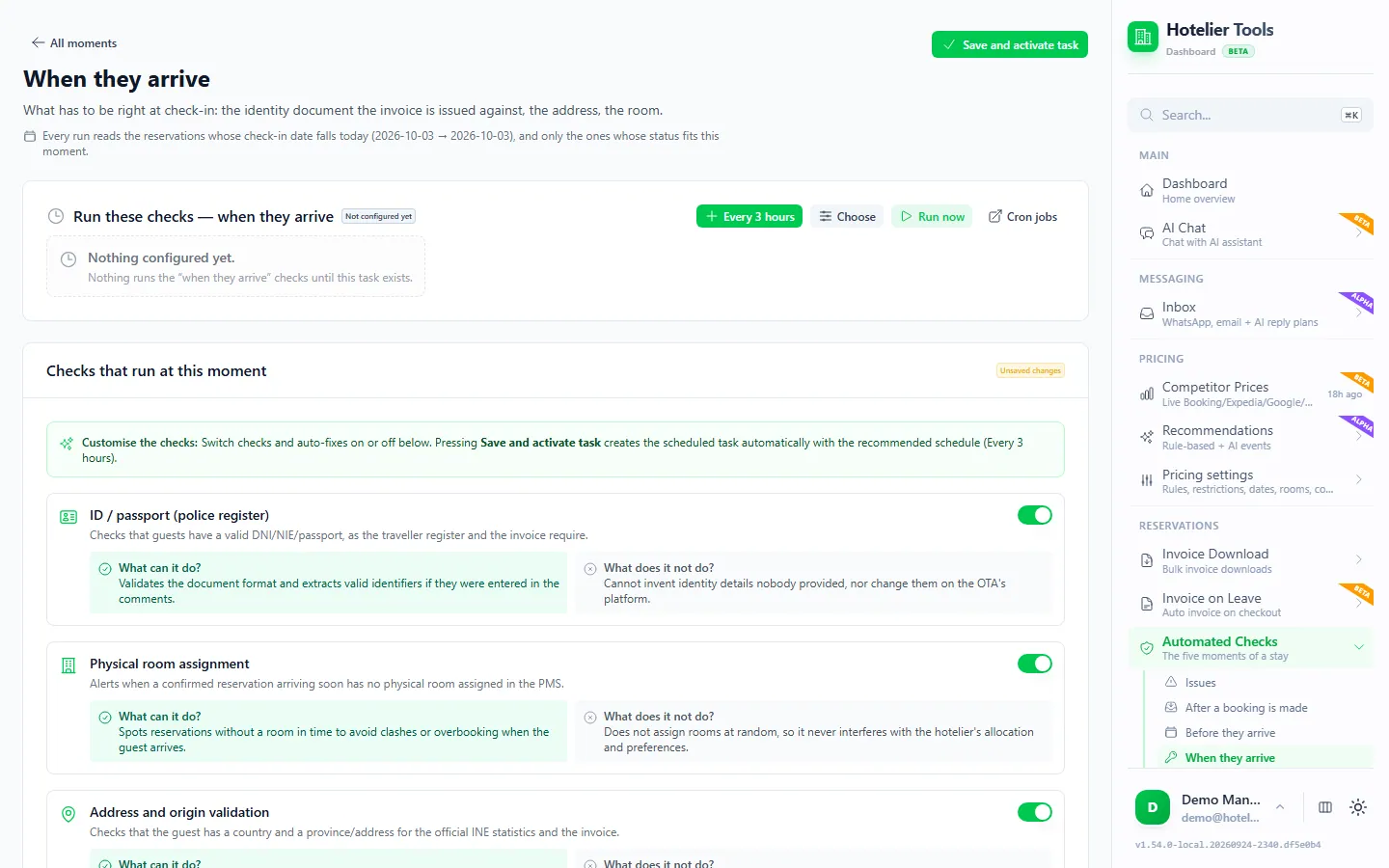Click the sidebar Search field

coord(1250,115)
